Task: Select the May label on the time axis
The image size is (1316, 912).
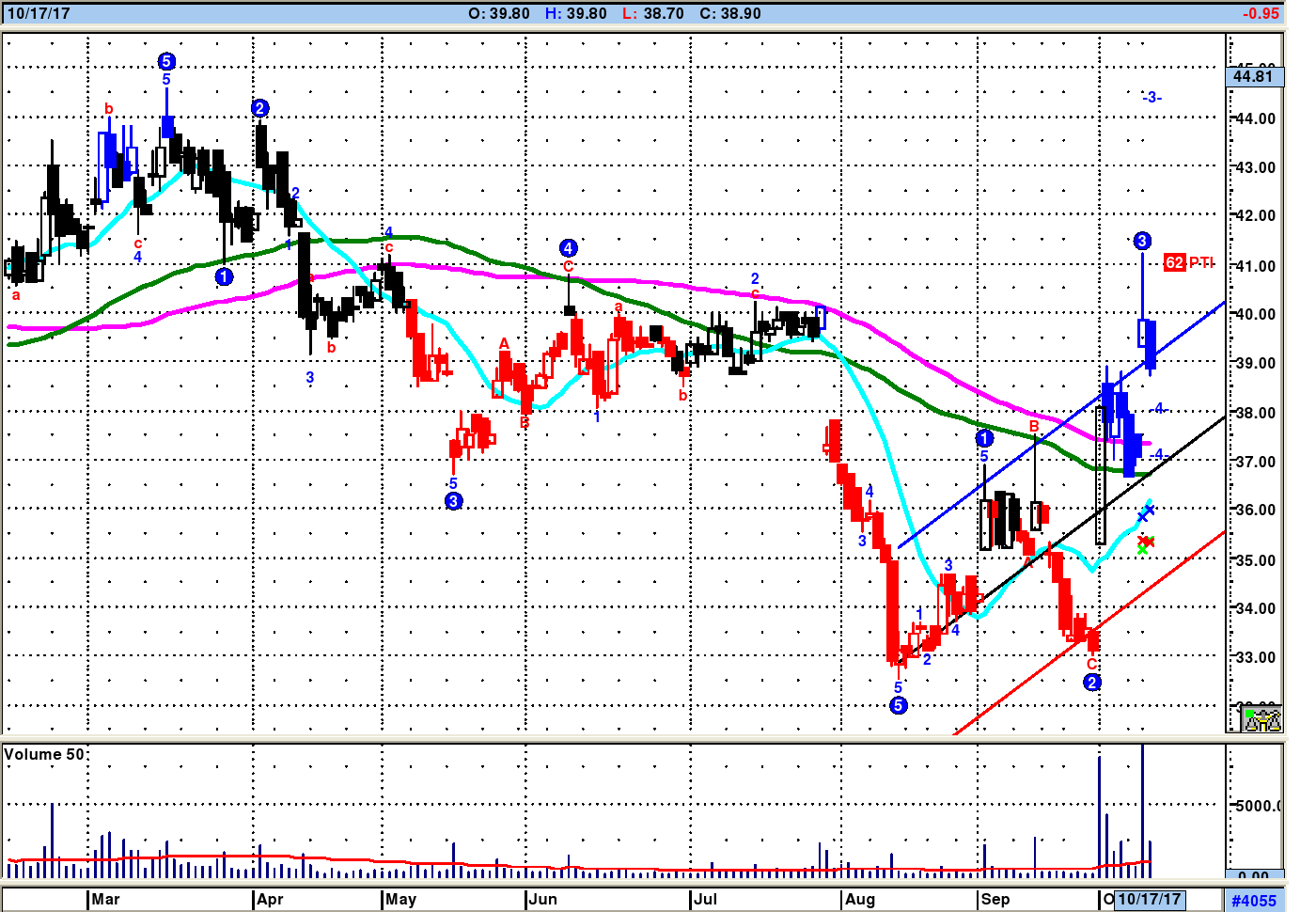Action: click(400, 899)
